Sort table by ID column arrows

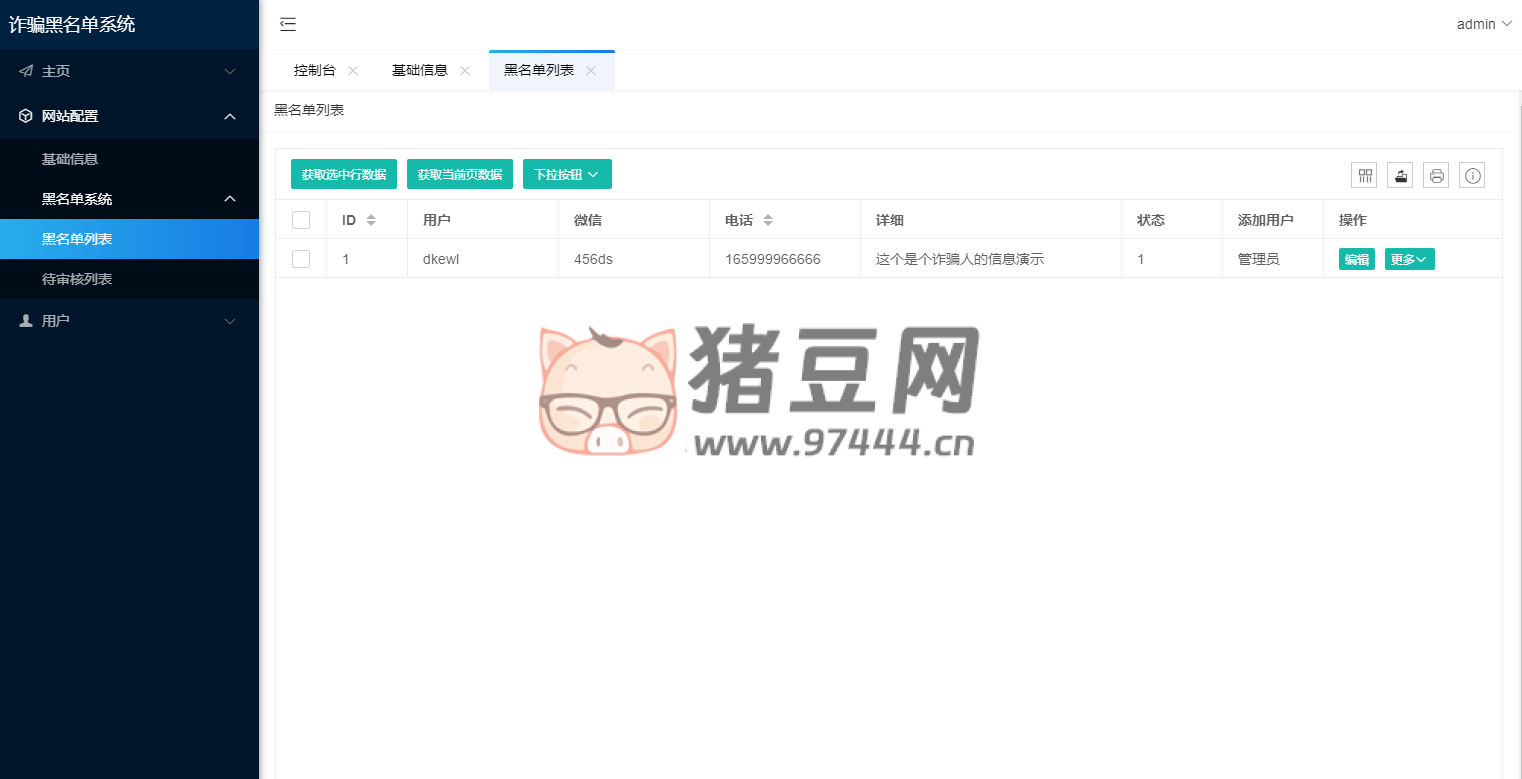pos(371,220)
